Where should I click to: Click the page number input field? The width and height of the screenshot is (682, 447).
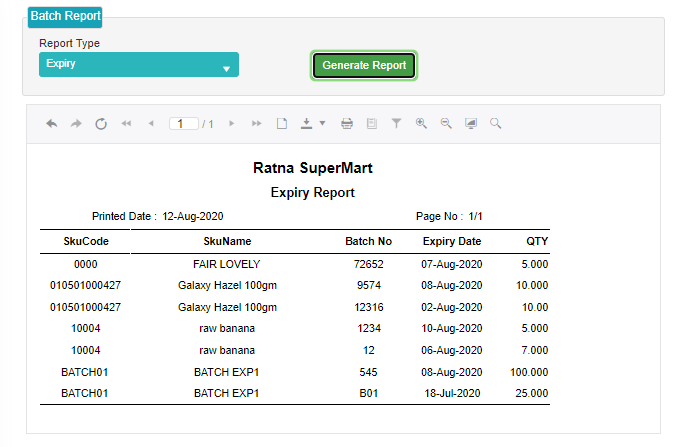pos(184,124)
